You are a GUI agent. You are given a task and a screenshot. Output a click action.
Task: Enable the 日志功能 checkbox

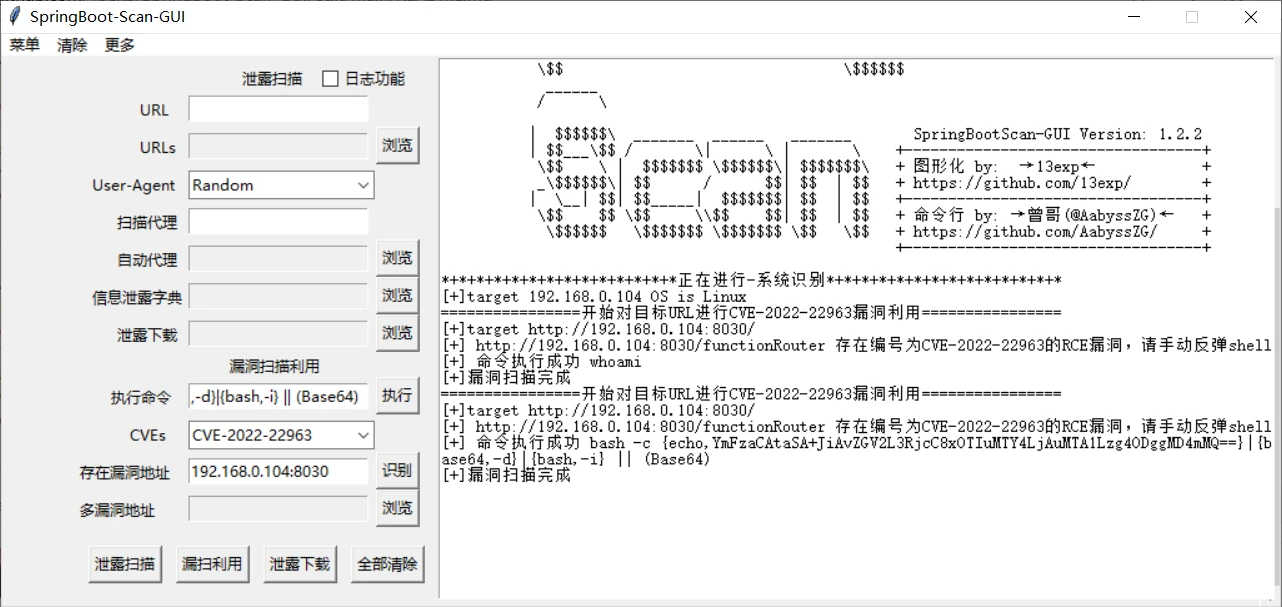tap(331, 79)
